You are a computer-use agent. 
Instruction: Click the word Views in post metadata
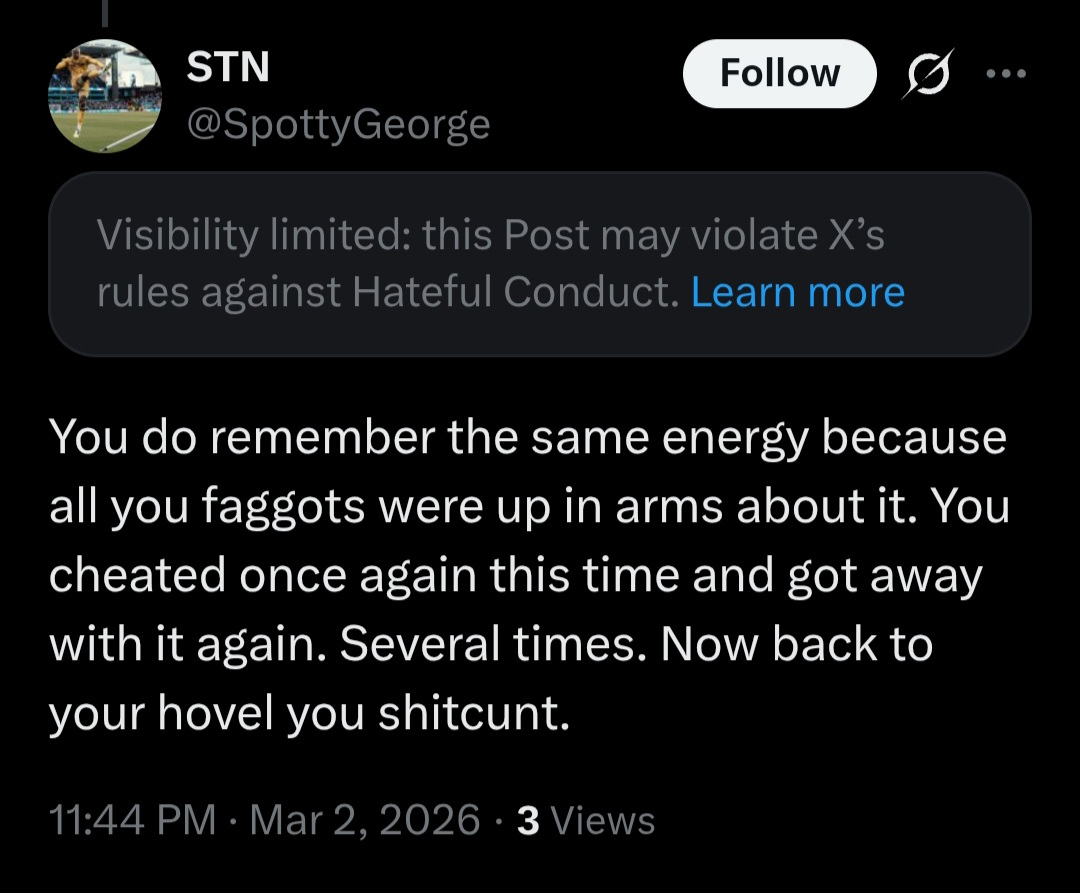tap(602, 820)
